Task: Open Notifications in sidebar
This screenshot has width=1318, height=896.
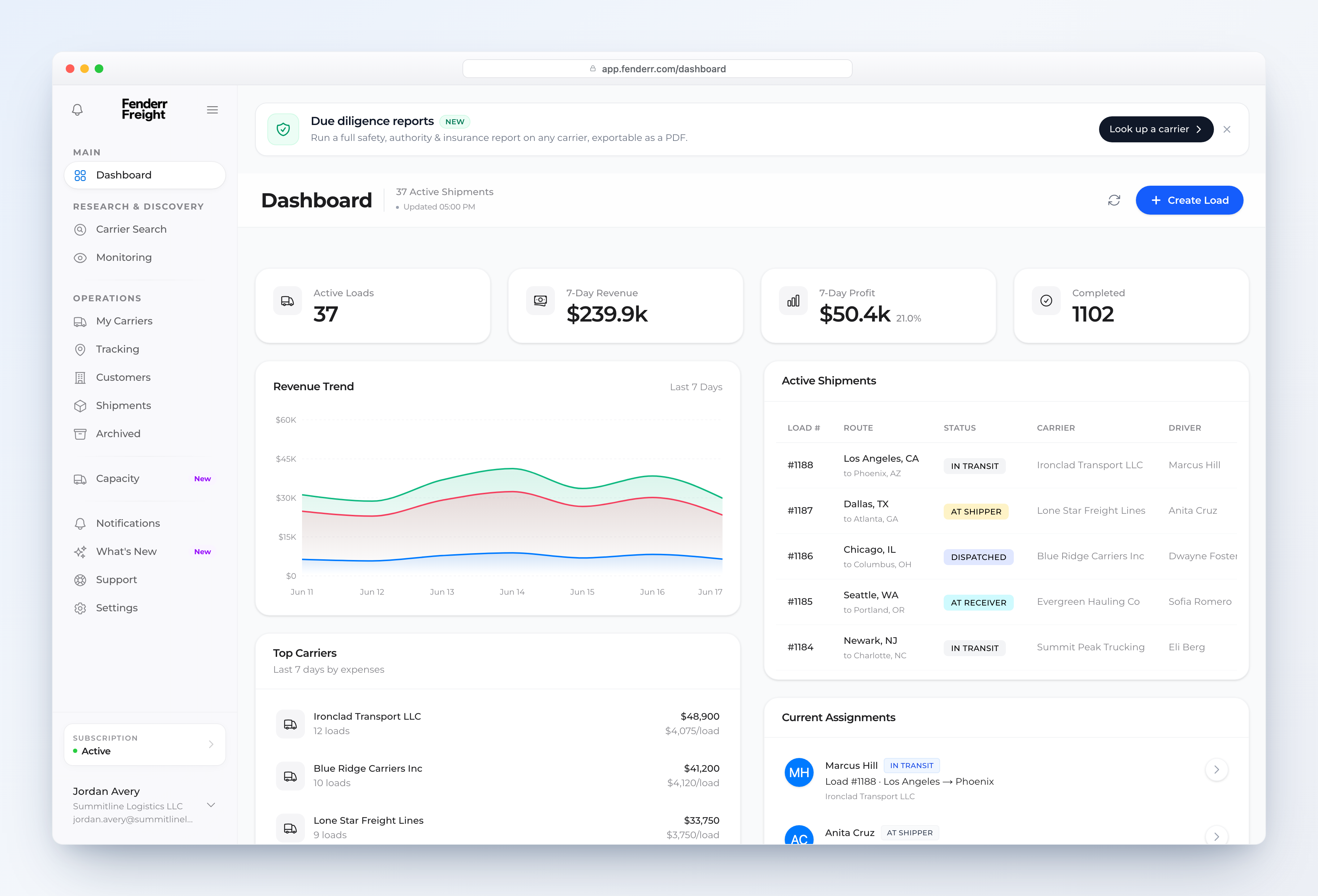Action: [145, 524]
